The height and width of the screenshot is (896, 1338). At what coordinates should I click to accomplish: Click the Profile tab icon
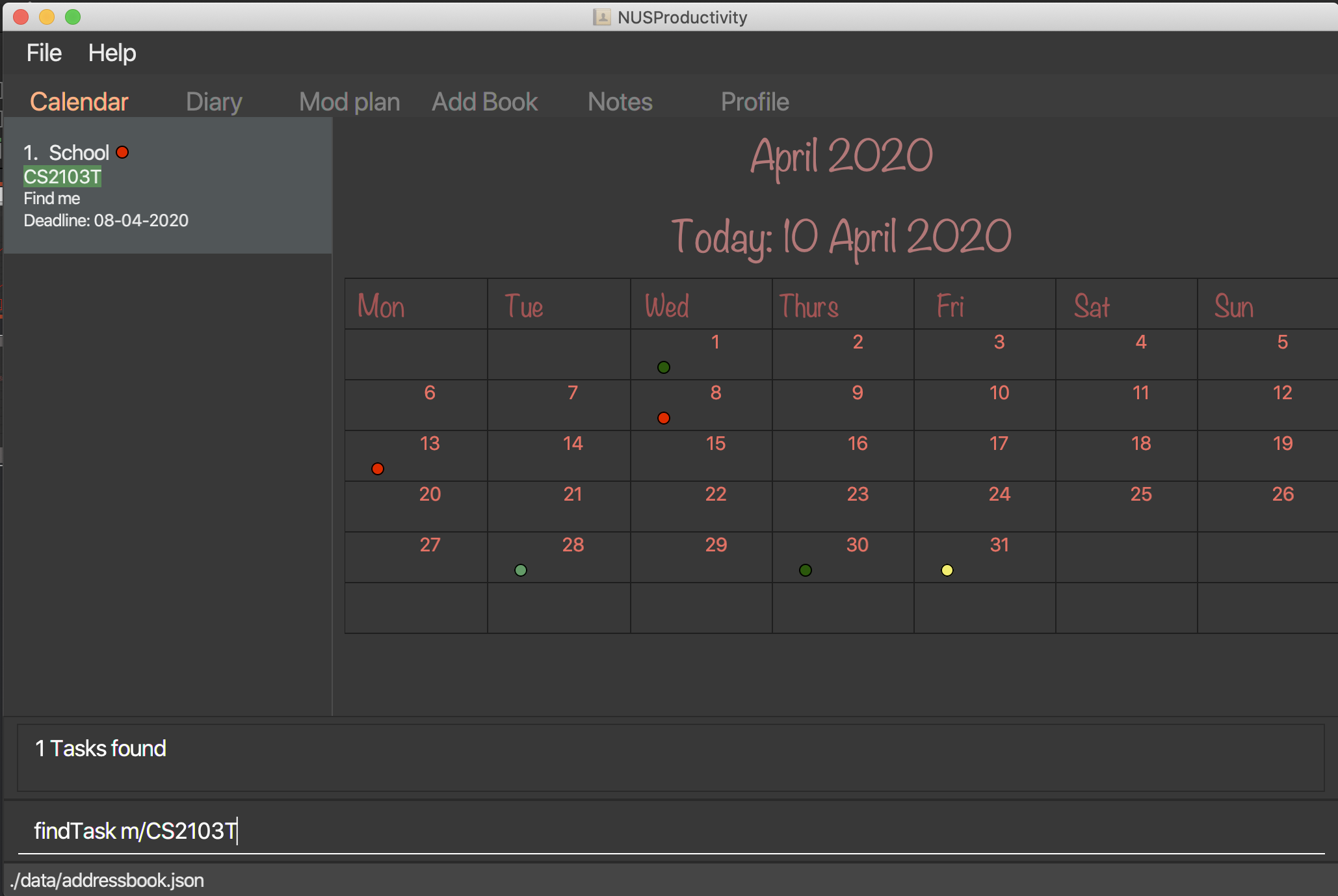tap(755, 101)
